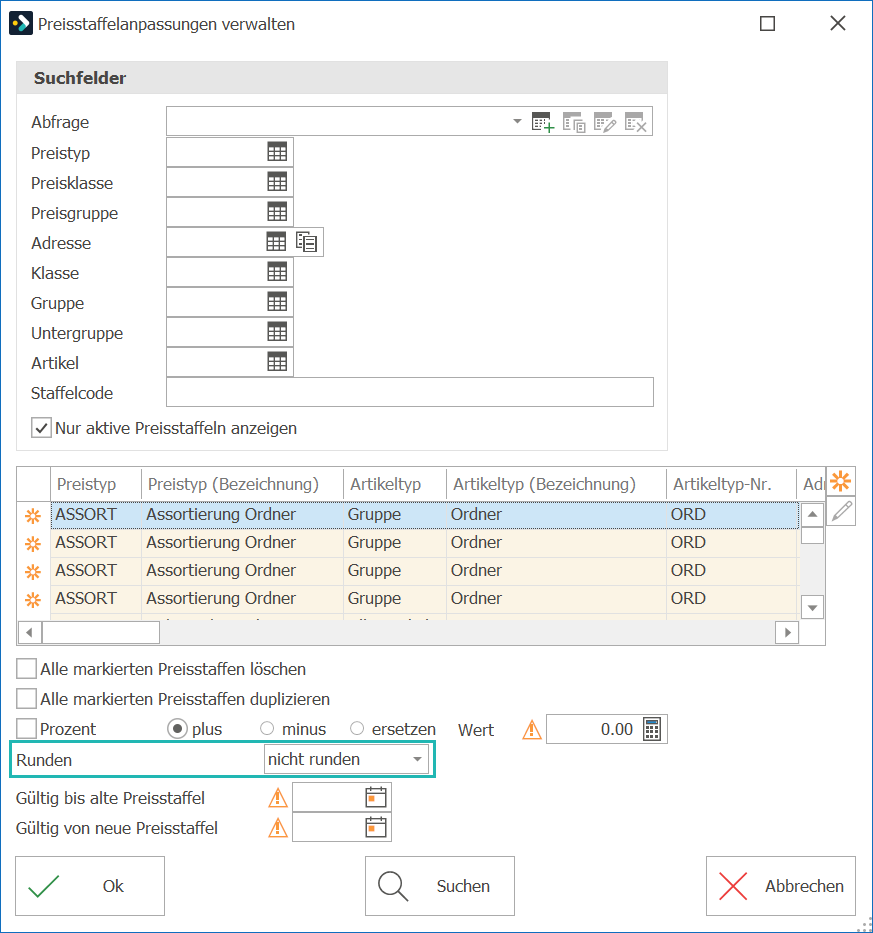Click the grid horizontal scroll right arrow

(x=787, y=632)
